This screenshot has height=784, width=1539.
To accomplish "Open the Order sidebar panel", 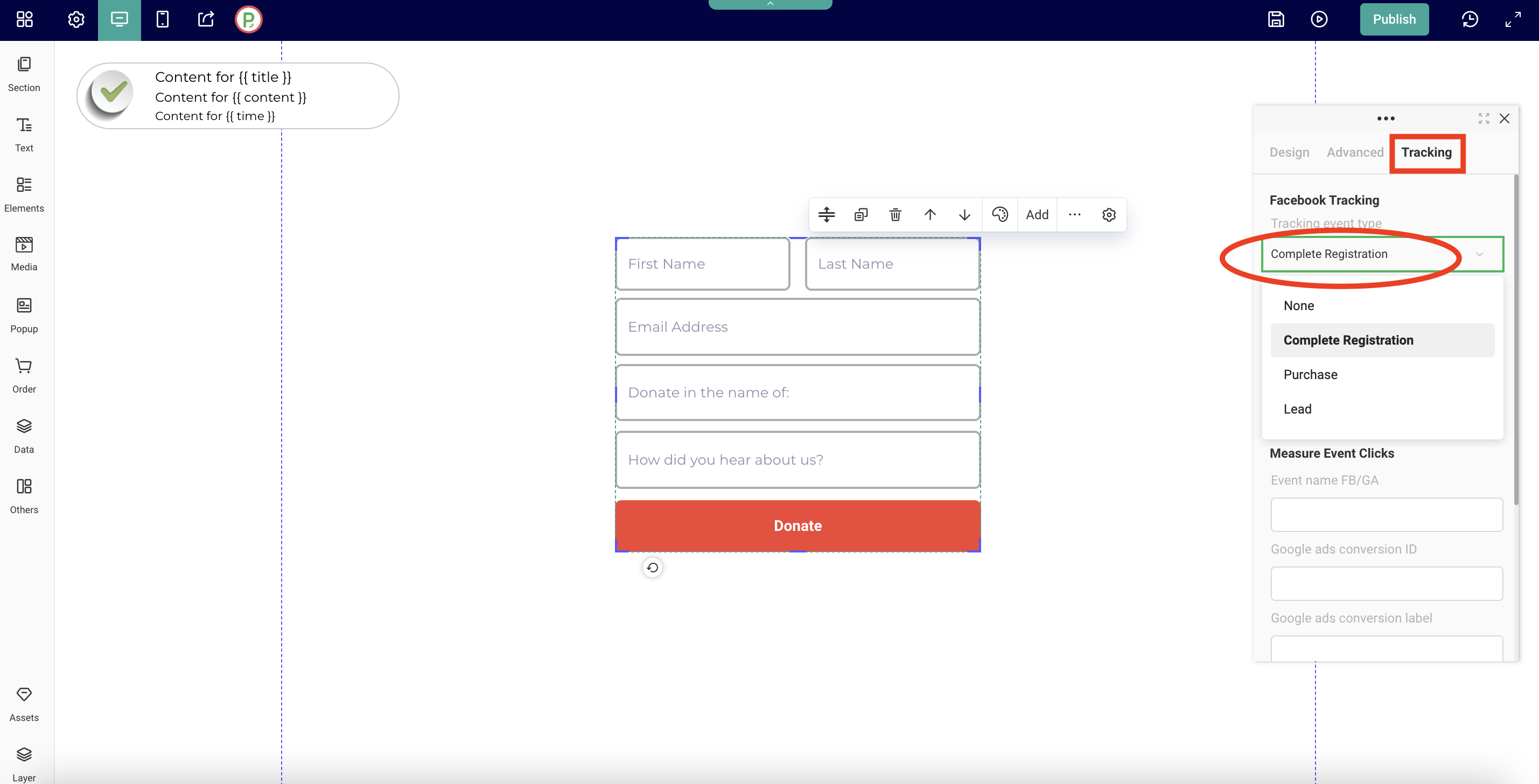I will coord(24,376).
